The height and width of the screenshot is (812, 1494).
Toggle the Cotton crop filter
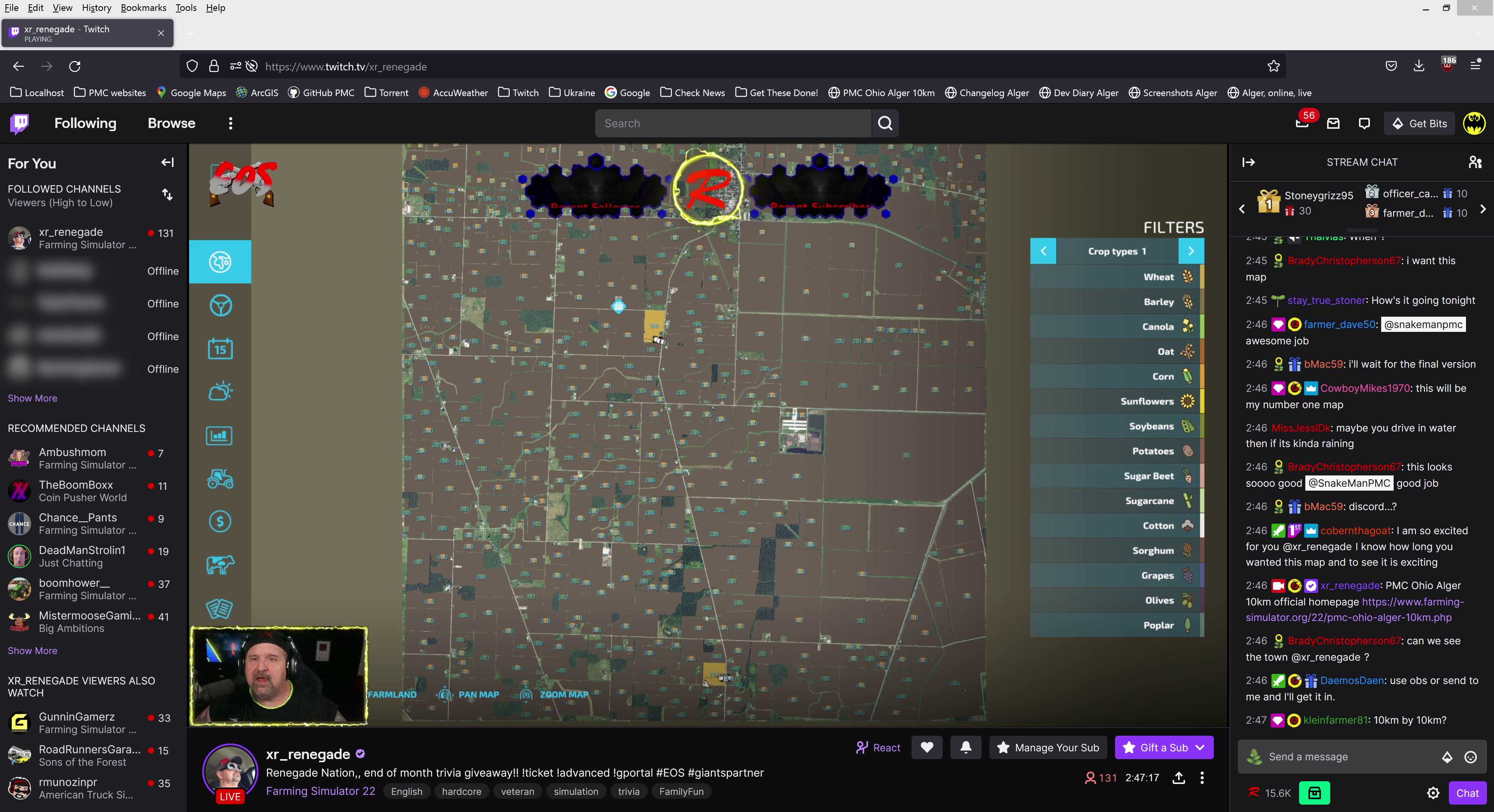[1117, 526]
